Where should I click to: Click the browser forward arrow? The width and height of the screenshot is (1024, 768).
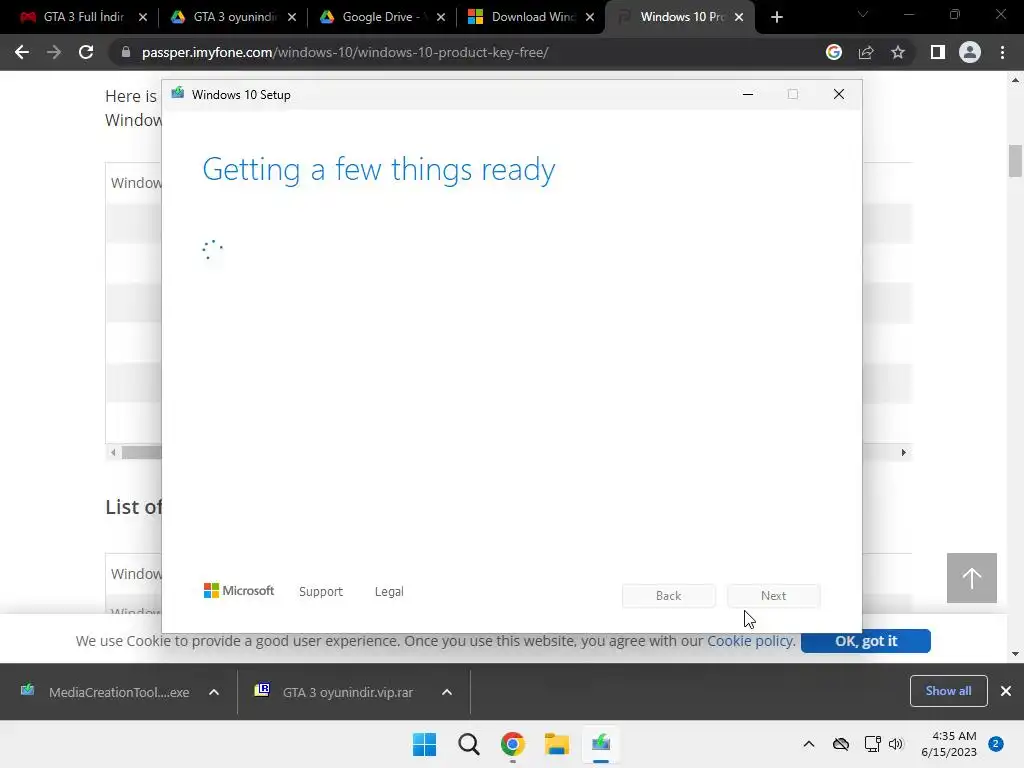(54, 52)
